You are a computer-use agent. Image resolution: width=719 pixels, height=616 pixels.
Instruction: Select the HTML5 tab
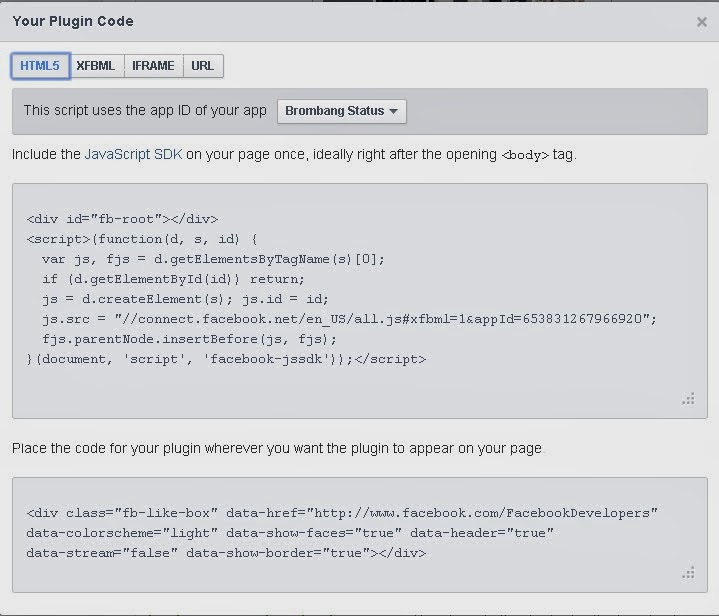click(x=40, y=66)
